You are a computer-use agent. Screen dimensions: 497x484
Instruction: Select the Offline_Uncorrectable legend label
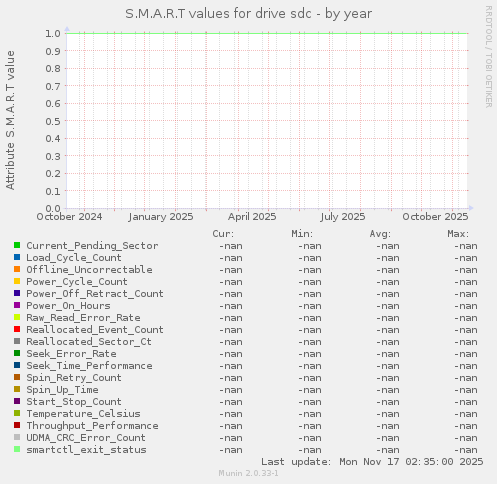[x=89, y=270]
